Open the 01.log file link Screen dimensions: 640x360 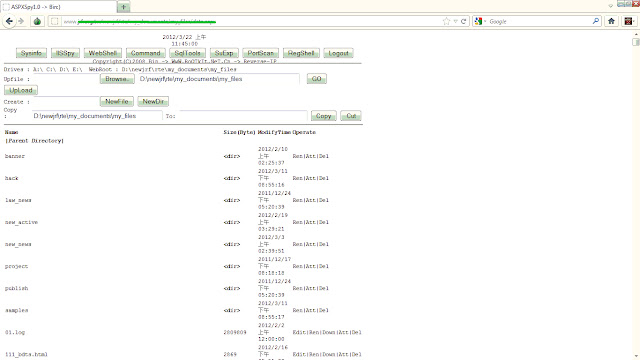[15, 333]
